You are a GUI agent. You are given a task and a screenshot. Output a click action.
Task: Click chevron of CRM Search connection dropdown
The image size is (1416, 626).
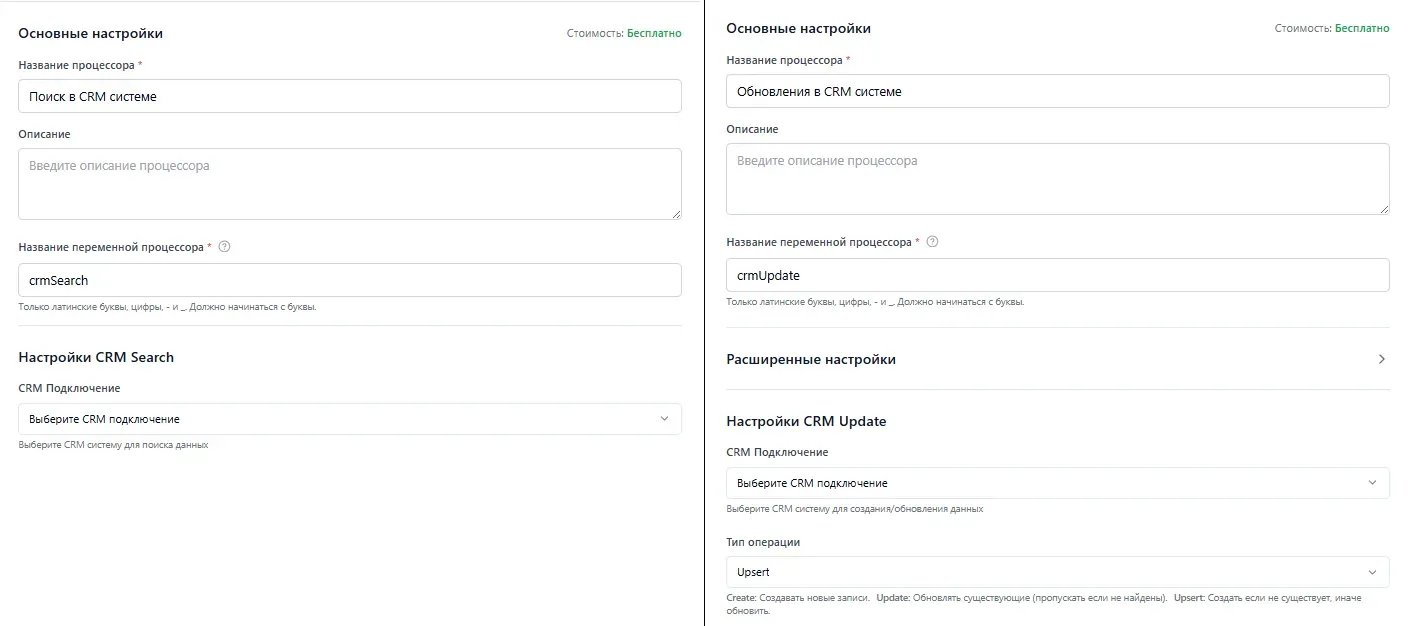coord(664,419)
